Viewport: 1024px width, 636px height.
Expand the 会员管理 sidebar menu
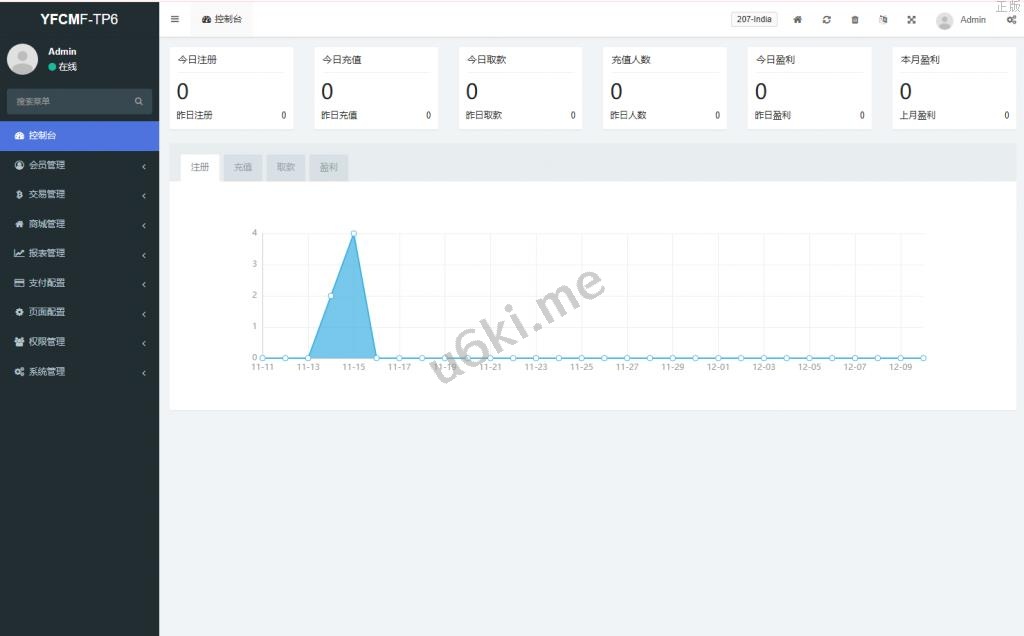(79, 165)
